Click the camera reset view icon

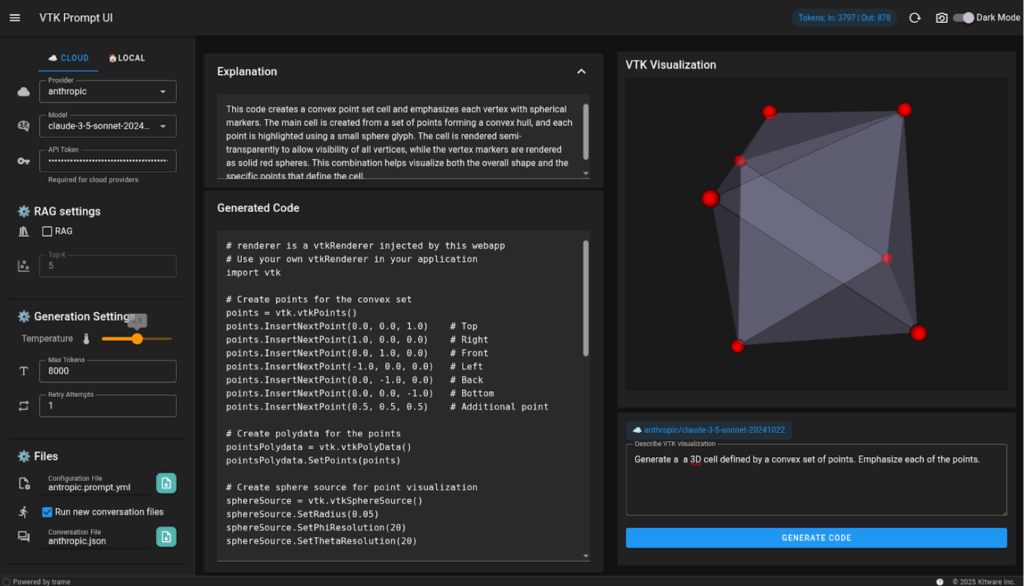941,18
